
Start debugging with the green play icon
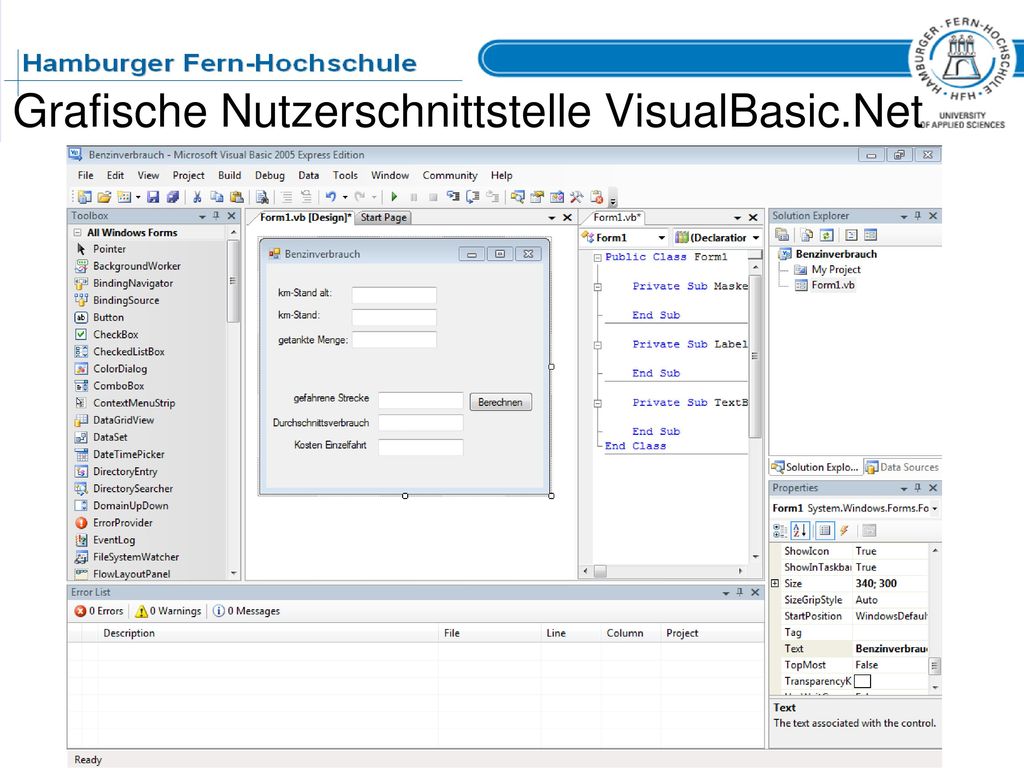click(x=394, y=197)
